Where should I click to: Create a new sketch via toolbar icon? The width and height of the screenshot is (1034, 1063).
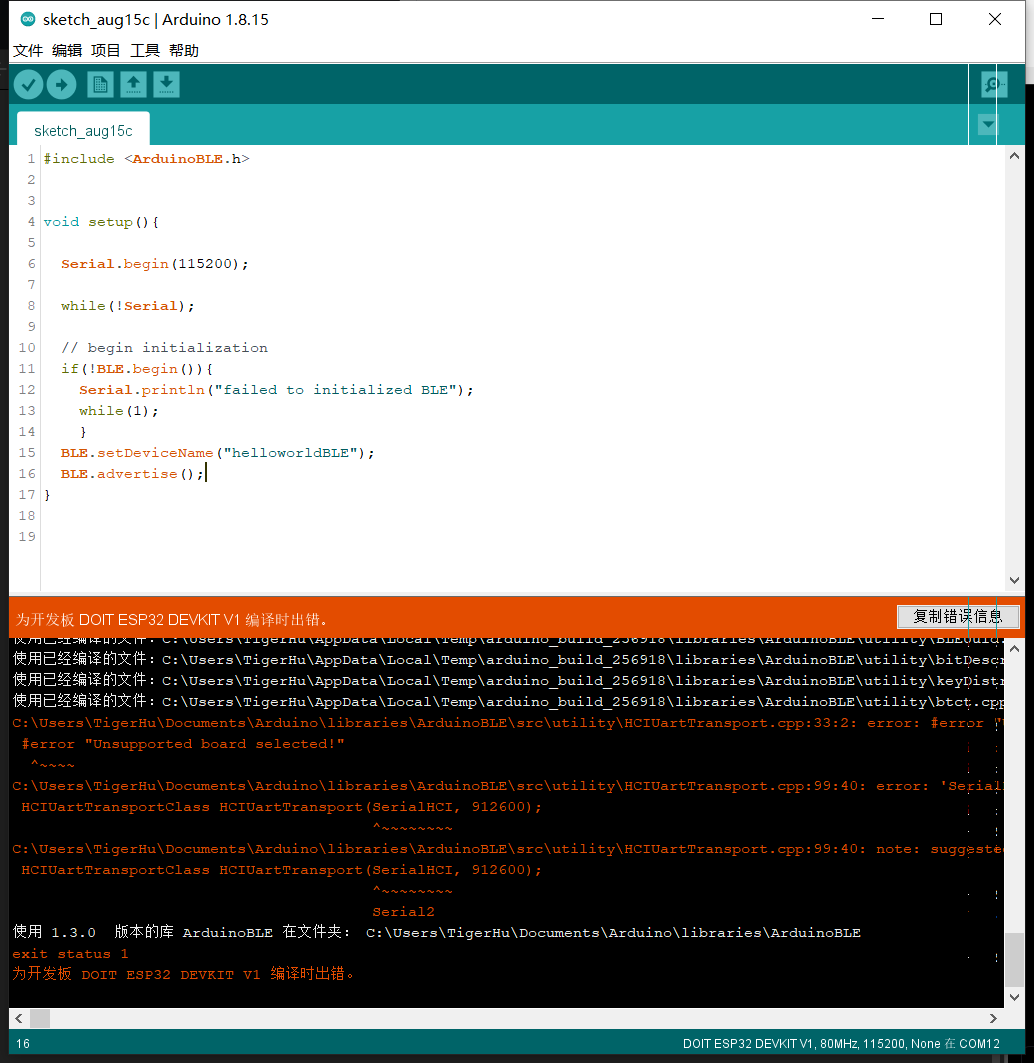tap(100, 84)
